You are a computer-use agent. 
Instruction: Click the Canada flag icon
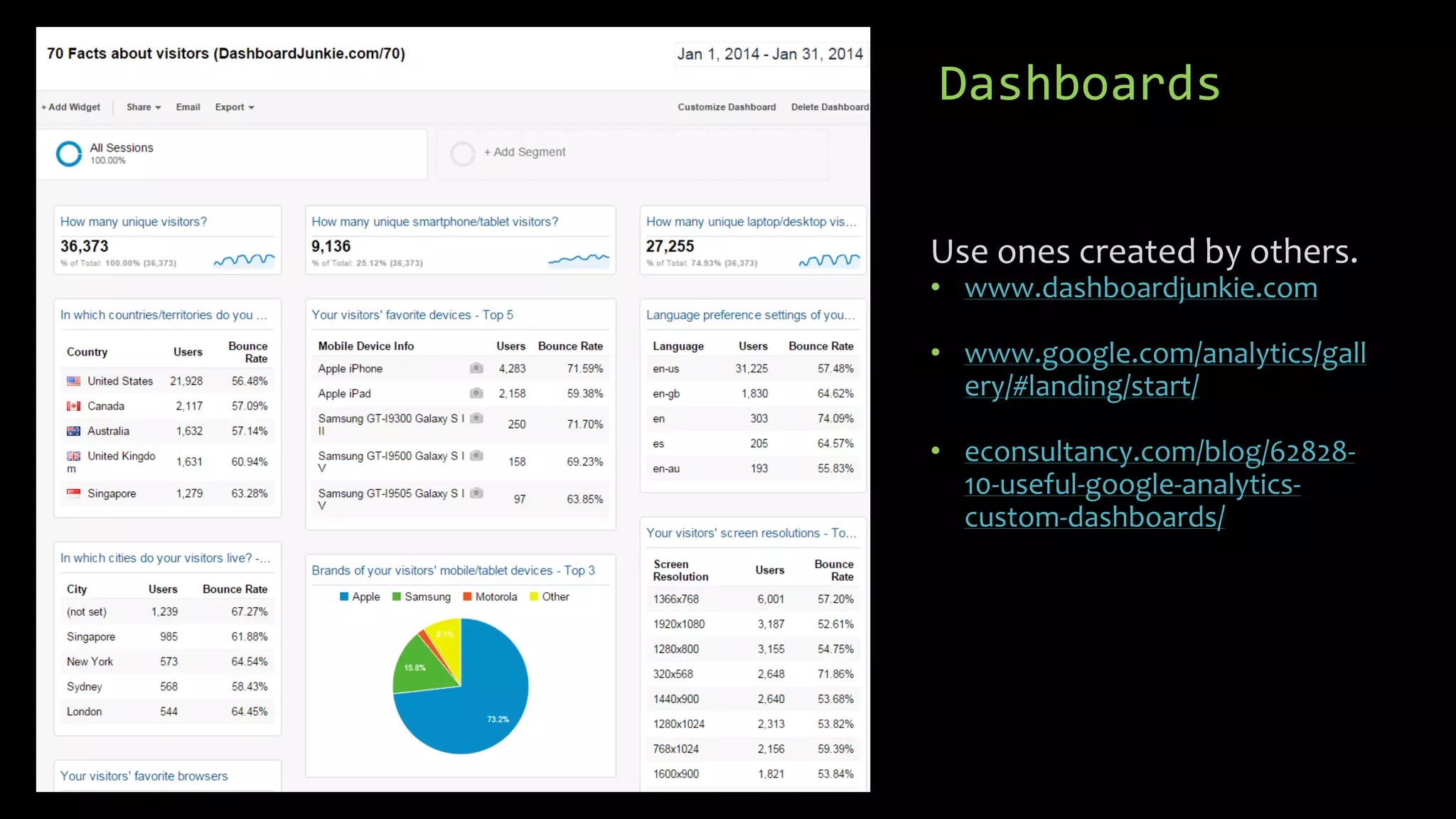tap(73, 406)
